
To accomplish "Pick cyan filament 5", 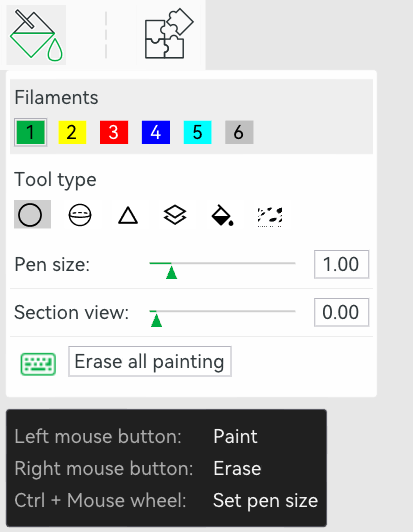I will 198,132.
